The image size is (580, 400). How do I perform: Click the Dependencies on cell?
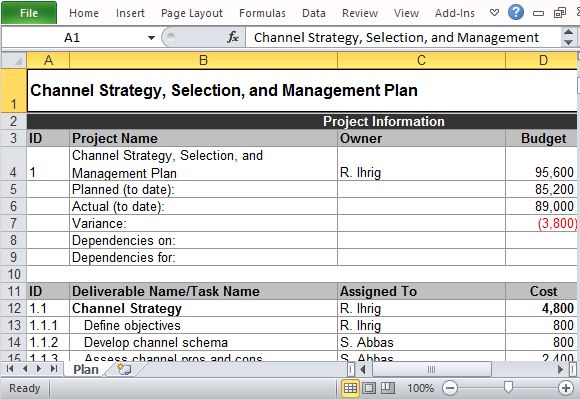(203, 241)
